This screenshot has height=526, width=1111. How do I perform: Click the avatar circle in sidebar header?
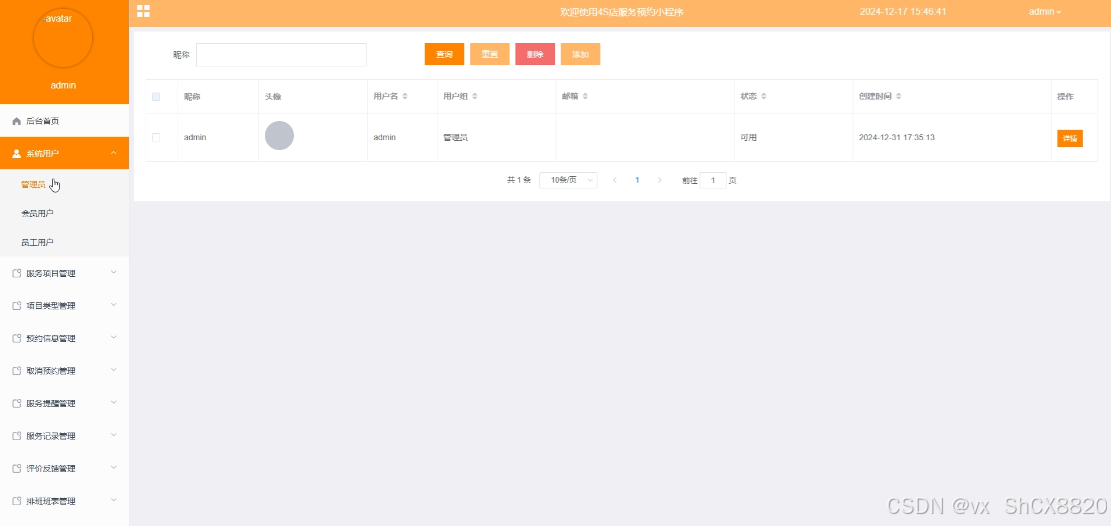63,38
